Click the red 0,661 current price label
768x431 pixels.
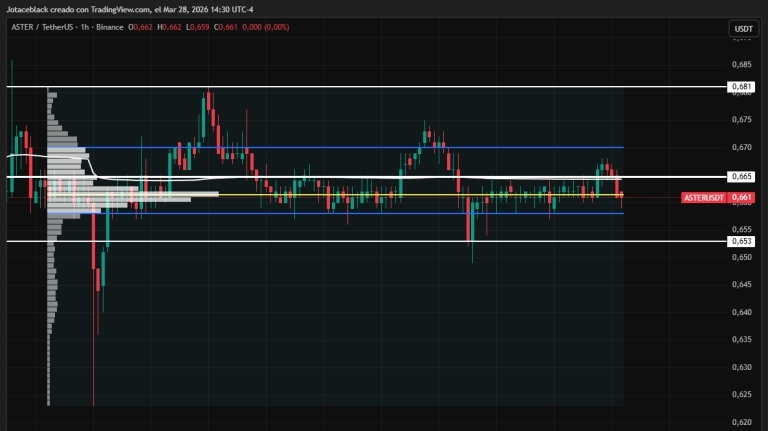pos(741,197)
